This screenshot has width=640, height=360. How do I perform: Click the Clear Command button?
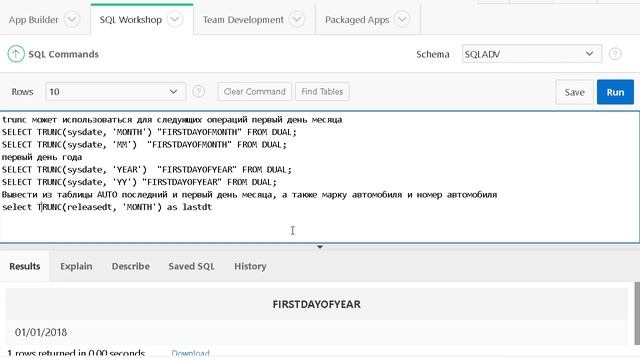tap(254, 91)
